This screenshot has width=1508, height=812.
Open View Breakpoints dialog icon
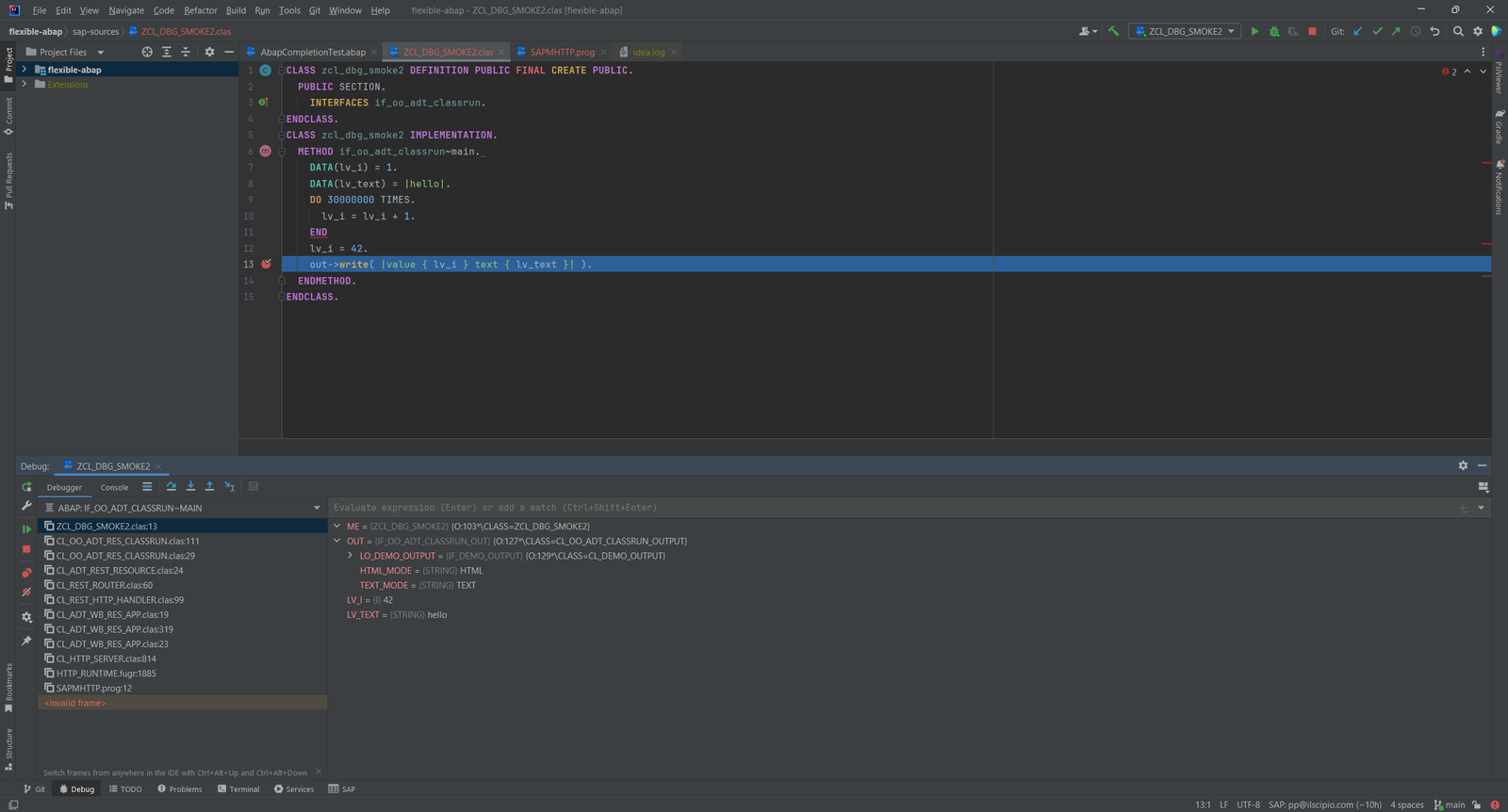coord(26,573)
